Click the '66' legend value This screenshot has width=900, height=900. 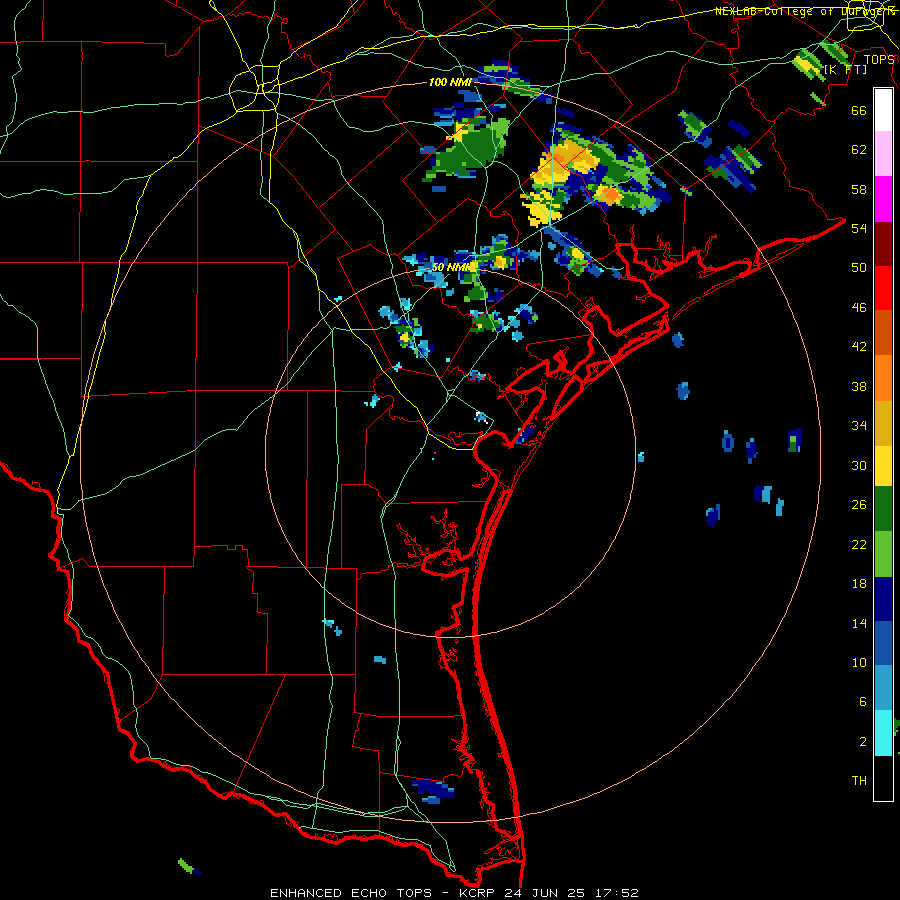pos(859,110)
